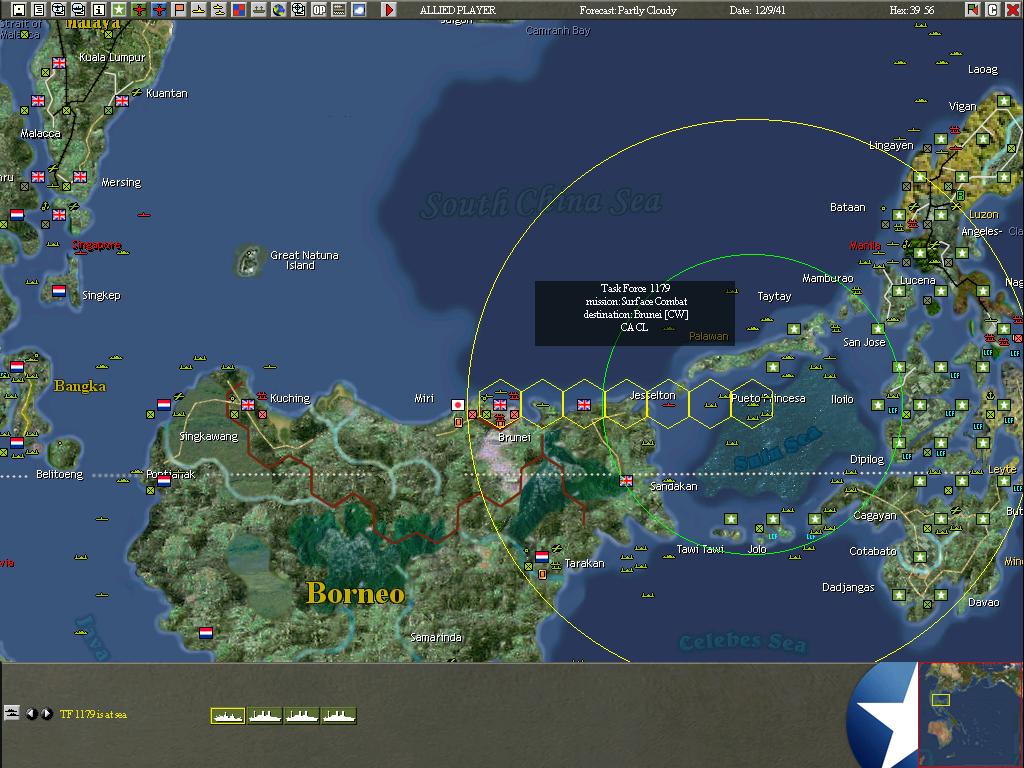
Task: Open the information 'i' icon
Action: click(99, 9)
